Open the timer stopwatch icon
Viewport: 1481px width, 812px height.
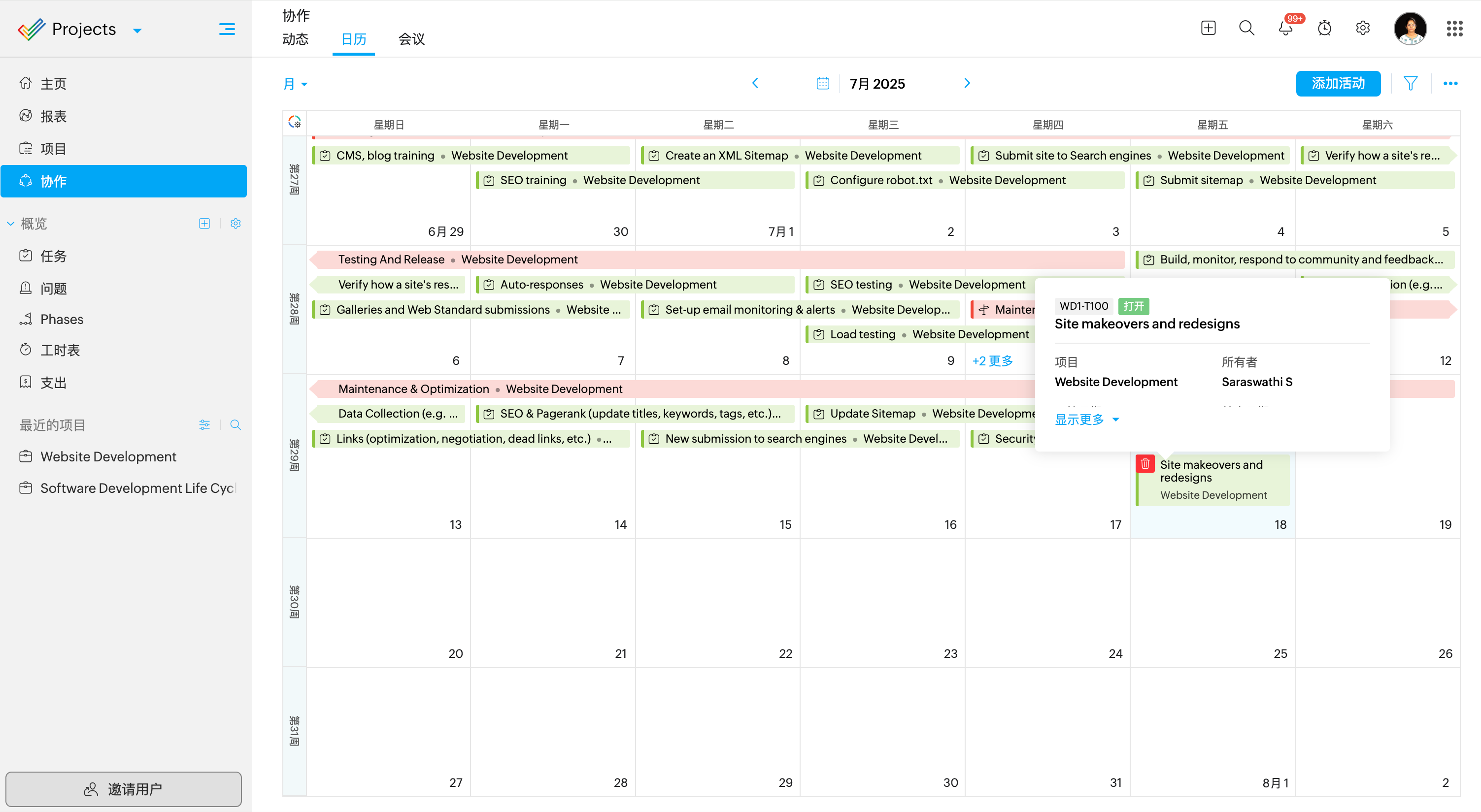[1324, 28]
